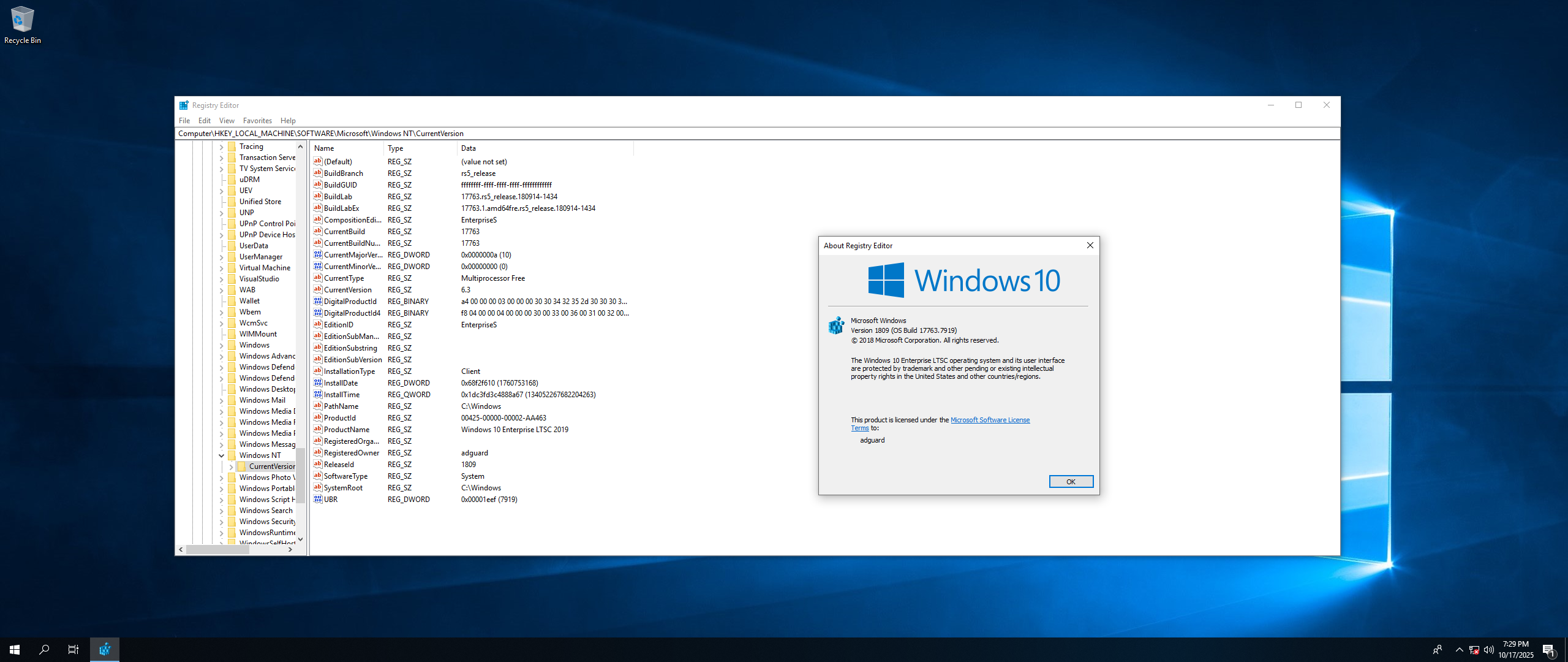Open the Edit menu
This screenshot has height=662, width=1568.
[x=204, y=121]
